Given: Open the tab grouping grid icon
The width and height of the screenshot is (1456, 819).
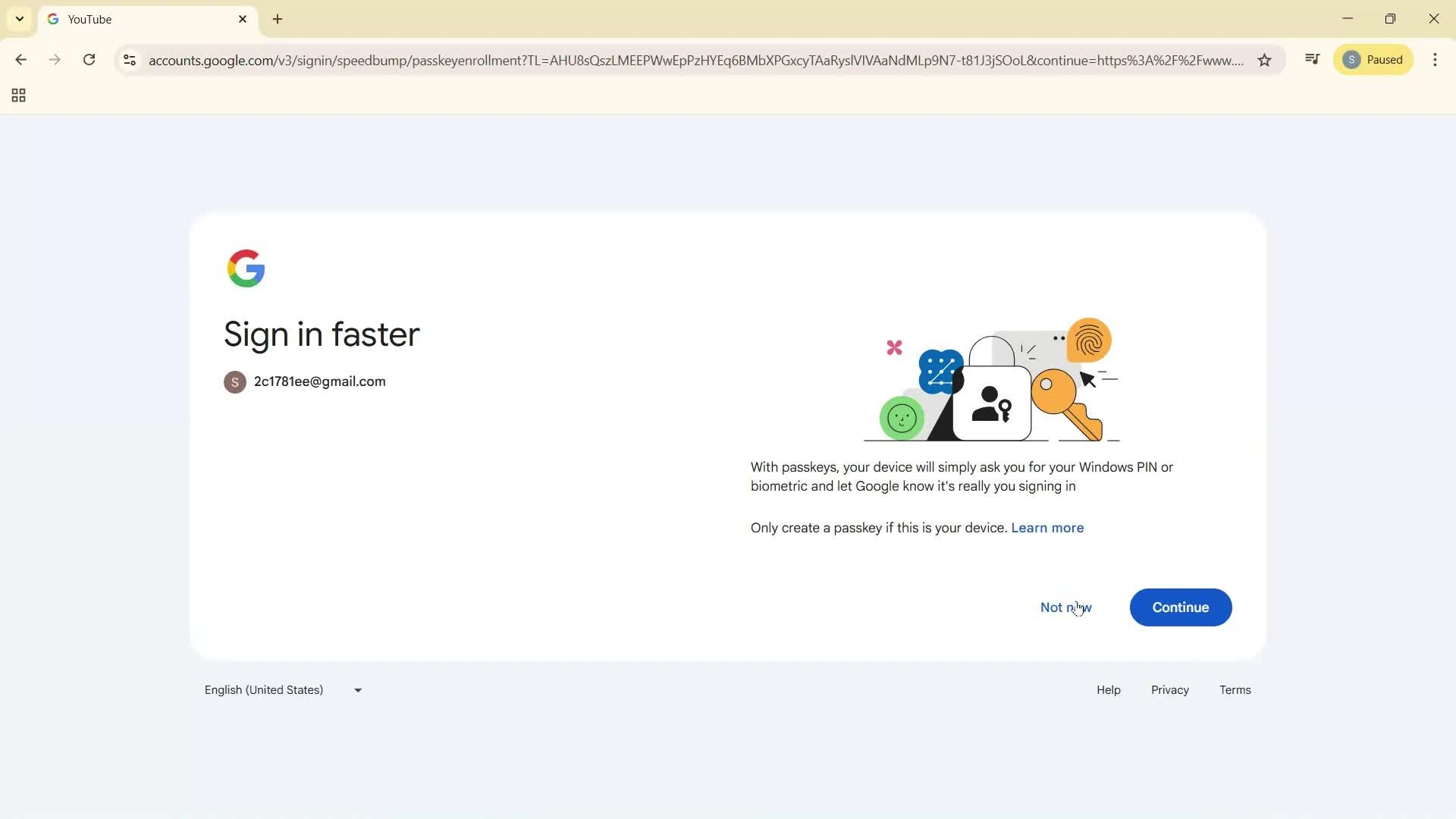Looking at the screenshot, I should click(17, 95).
